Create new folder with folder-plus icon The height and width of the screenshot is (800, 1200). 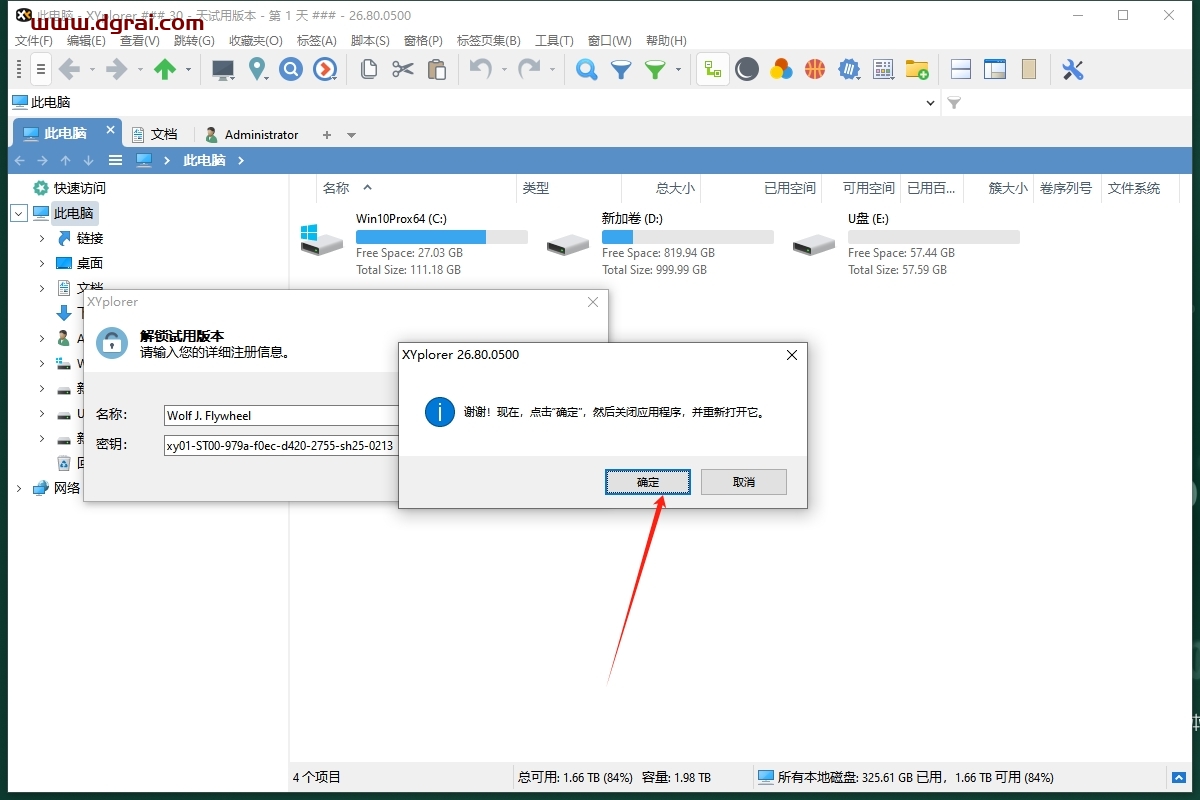(x=917, y=69)
